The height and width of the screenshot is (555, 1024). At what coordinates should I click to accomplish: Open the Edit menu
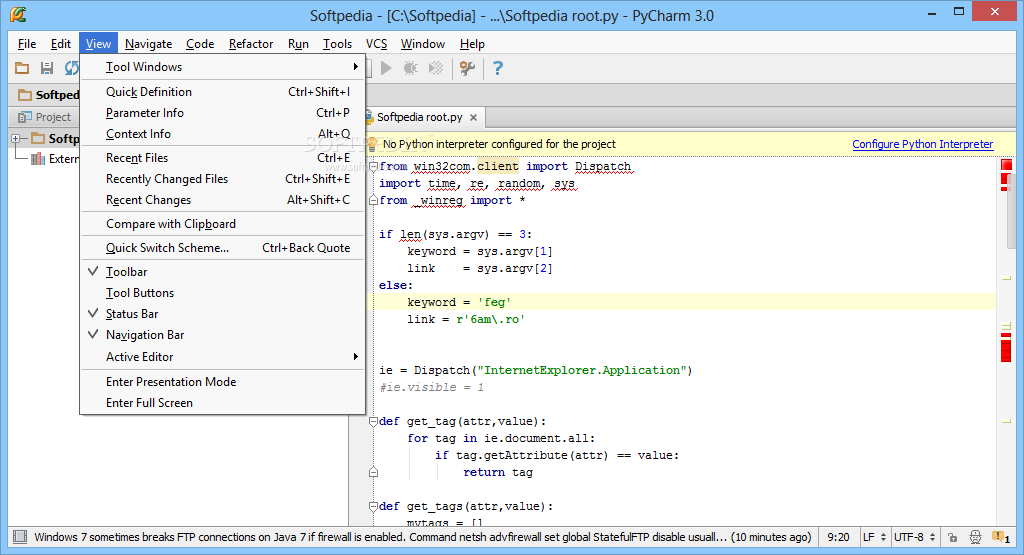61,44
